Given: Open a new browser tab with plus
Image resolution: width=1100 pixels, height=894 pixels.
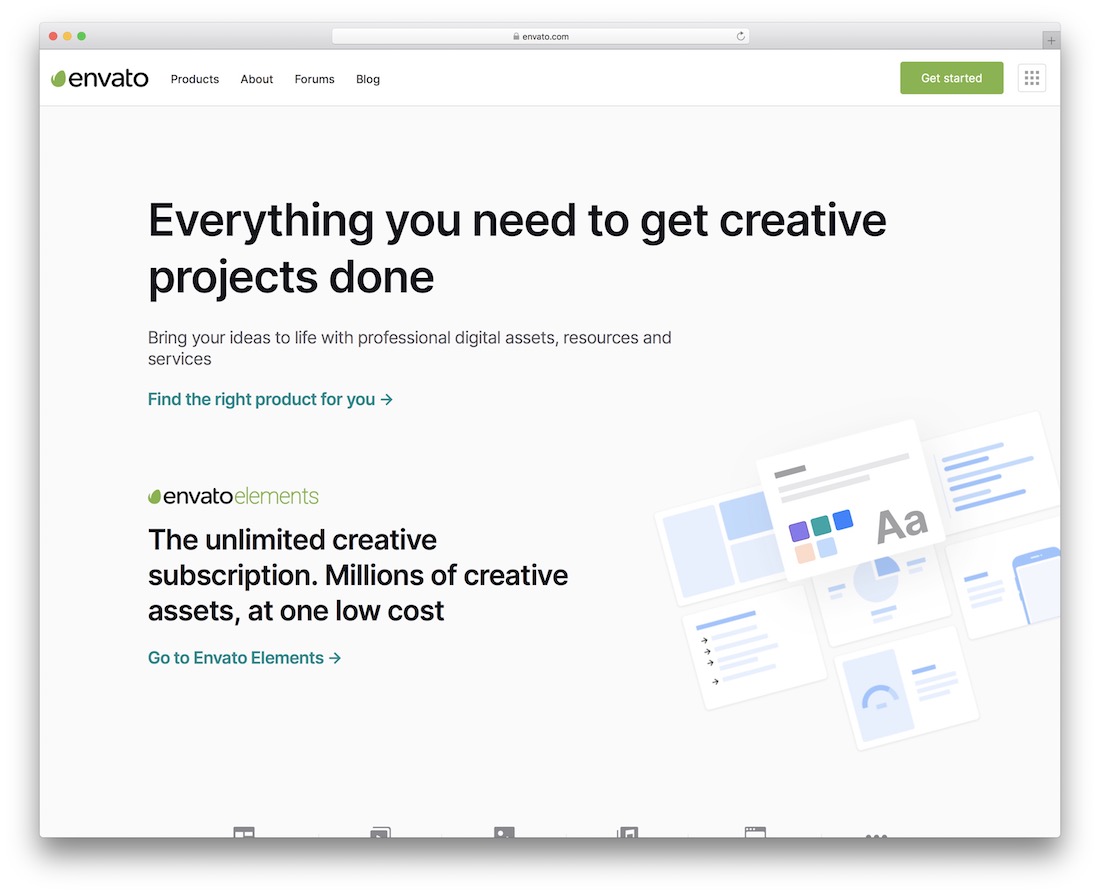Looking at the screenshot, I should (x=1050, y=41).
